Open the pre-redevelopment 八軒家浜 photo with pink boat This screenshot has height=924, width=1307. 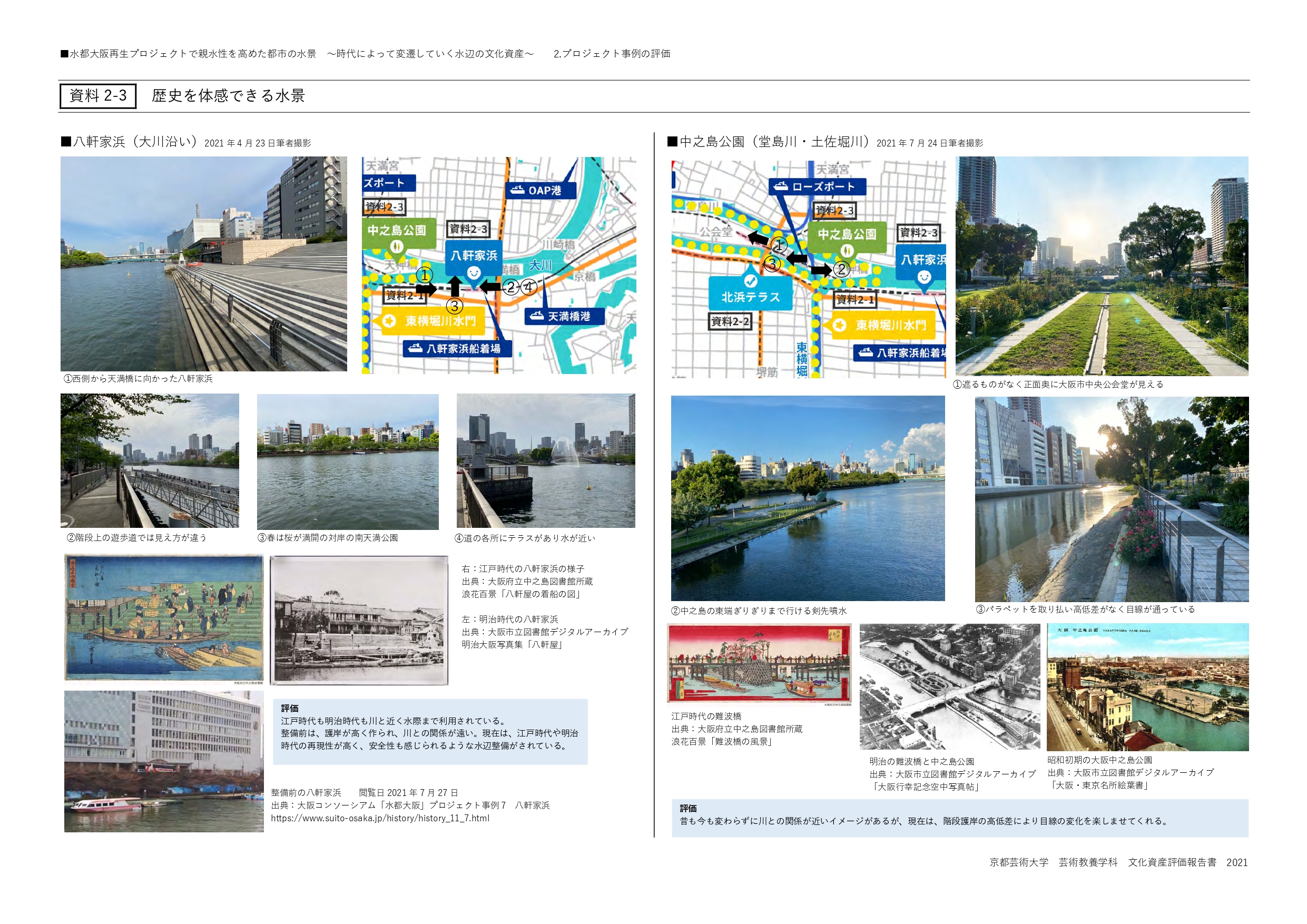click(x=164, y=761)
